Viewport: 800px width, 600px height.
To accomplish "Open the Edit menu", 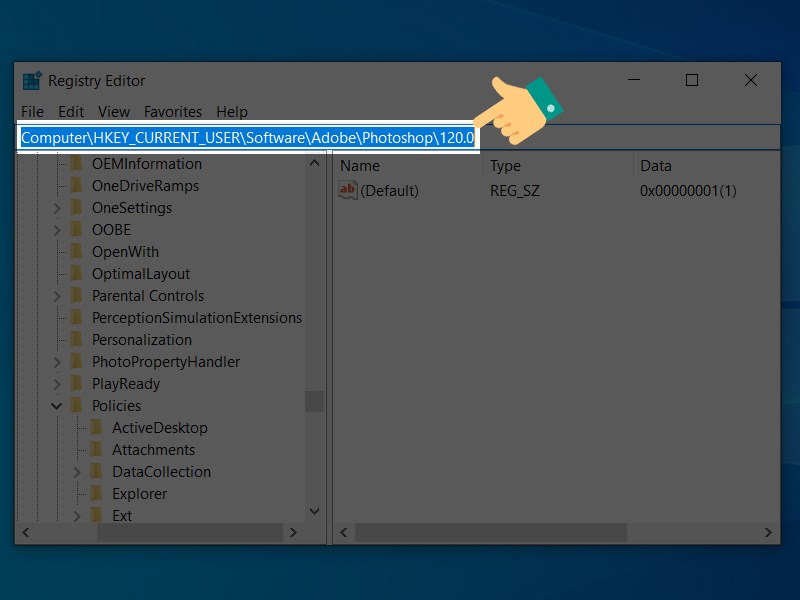I will point(71,112).
